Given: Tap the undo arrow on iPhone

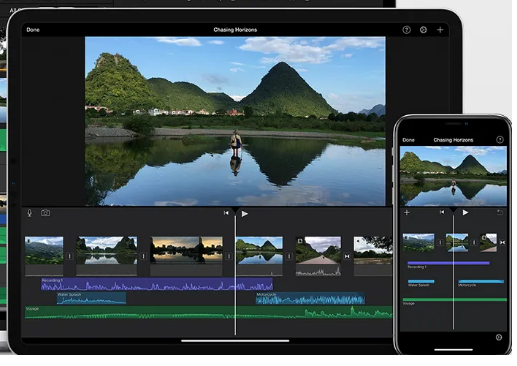Looking at the screenshot, I should [x=500, y=212].
